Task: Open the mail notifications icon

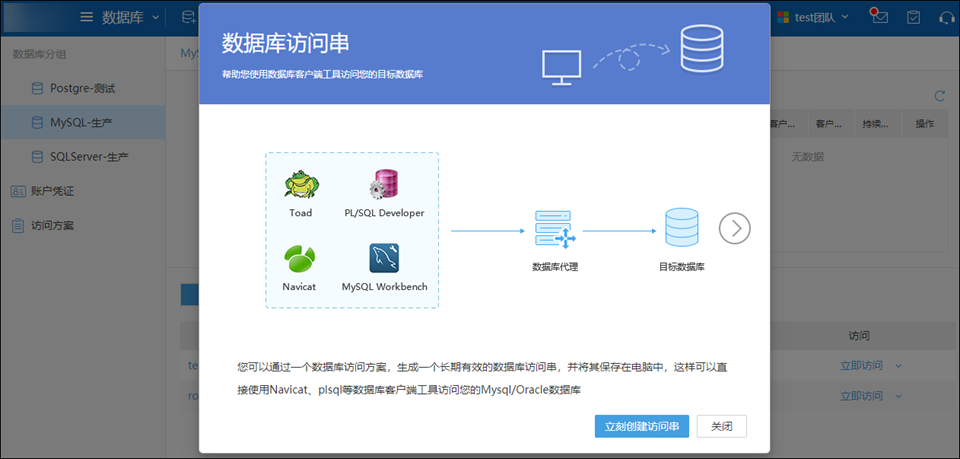Action: [x=879, y=17]
